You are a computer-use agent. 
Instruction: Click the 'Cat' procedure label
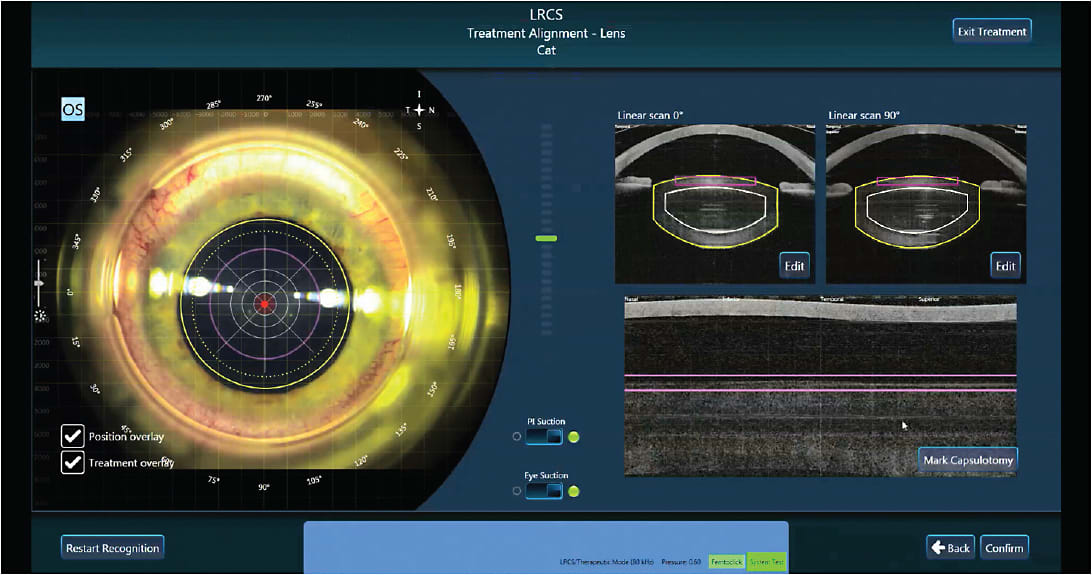[546, 50]
